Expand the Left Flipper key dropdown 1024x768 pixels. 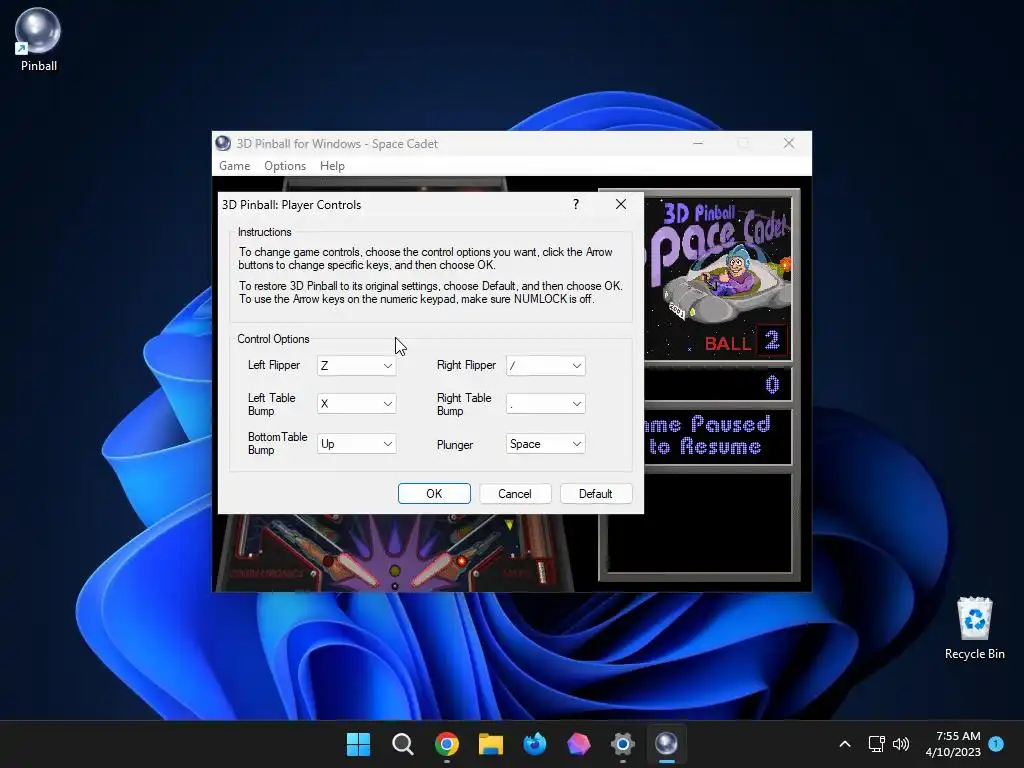387,366
